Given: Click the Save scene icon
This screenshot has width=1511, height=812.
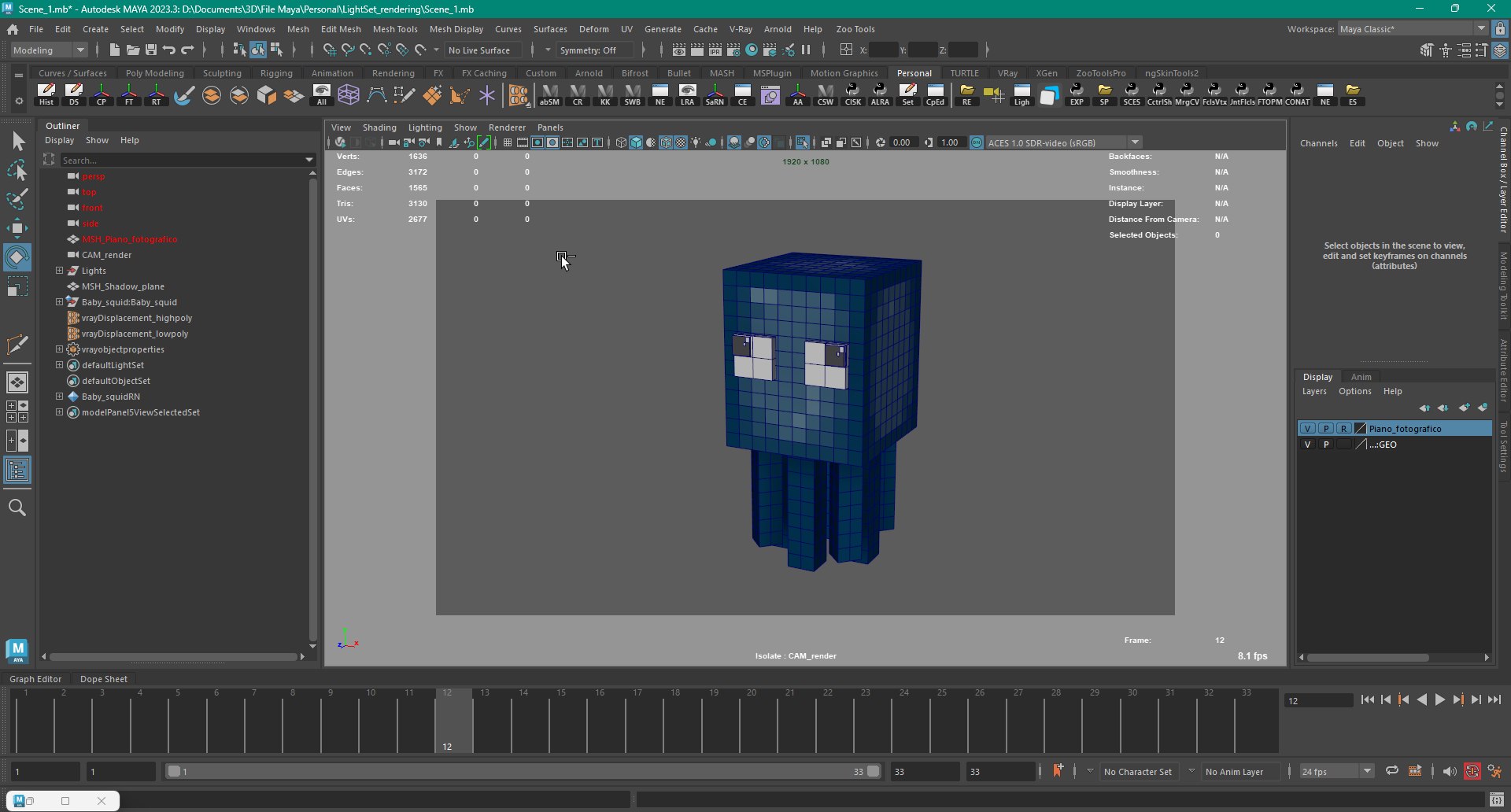Looking at the screenshot, I should pos(151,50).
